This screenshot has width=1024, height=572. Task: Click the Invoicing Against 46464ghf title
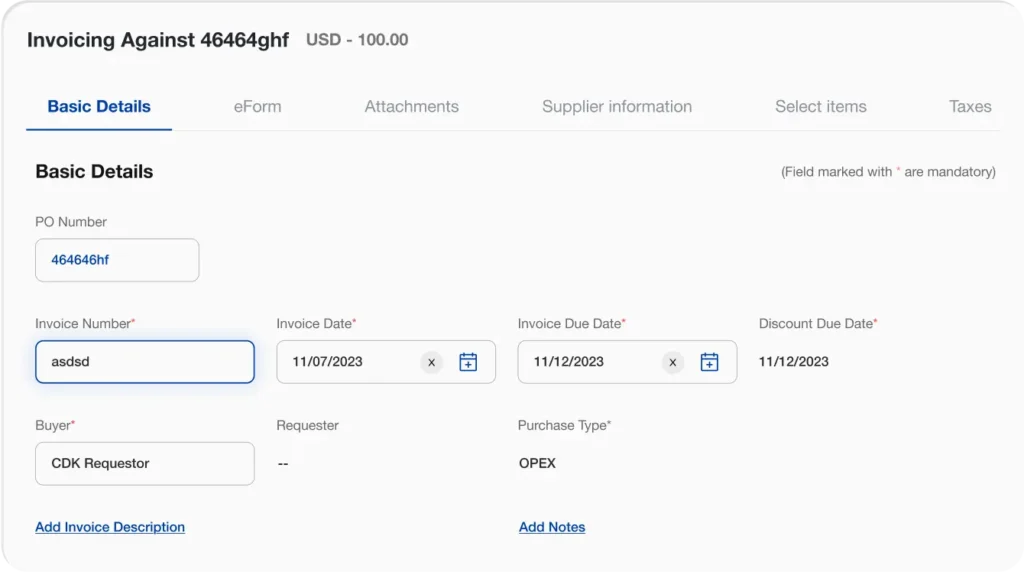tap(157, 40)
